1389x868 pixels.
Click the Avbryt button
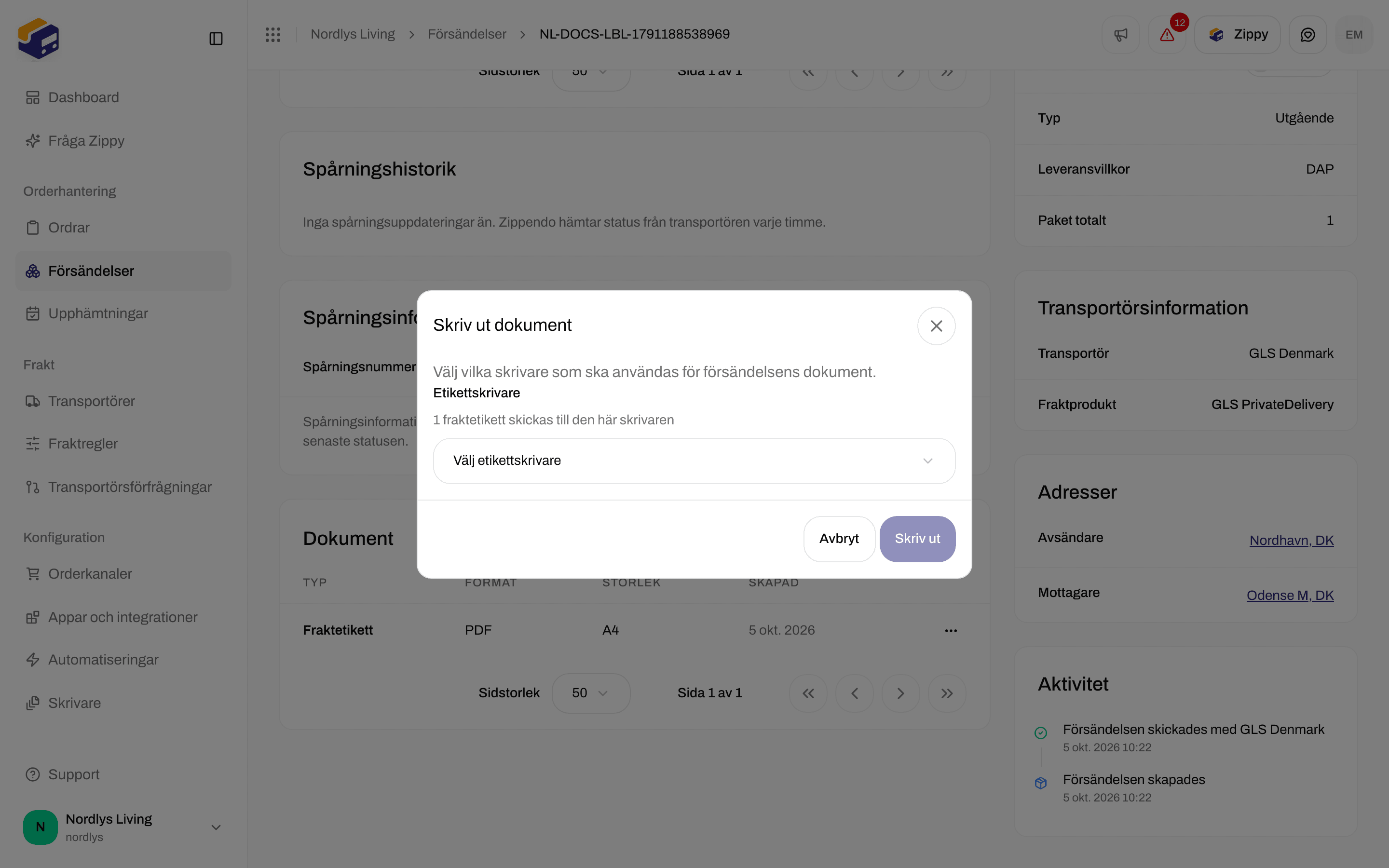(839, 539)
